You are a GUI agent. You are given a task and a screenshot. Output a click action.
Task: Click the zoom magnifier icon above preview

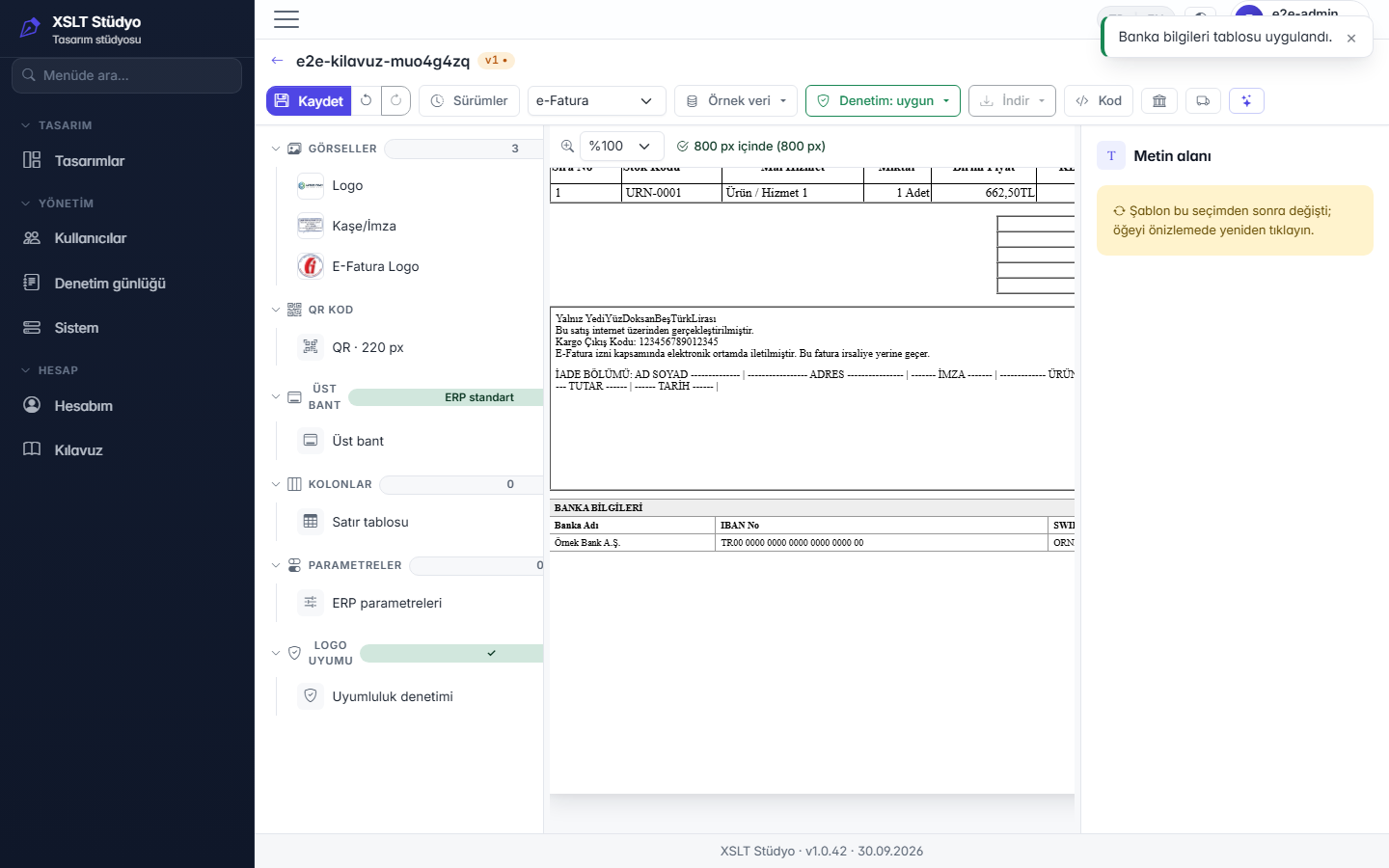pyautogui.click(x=567, y=147)
